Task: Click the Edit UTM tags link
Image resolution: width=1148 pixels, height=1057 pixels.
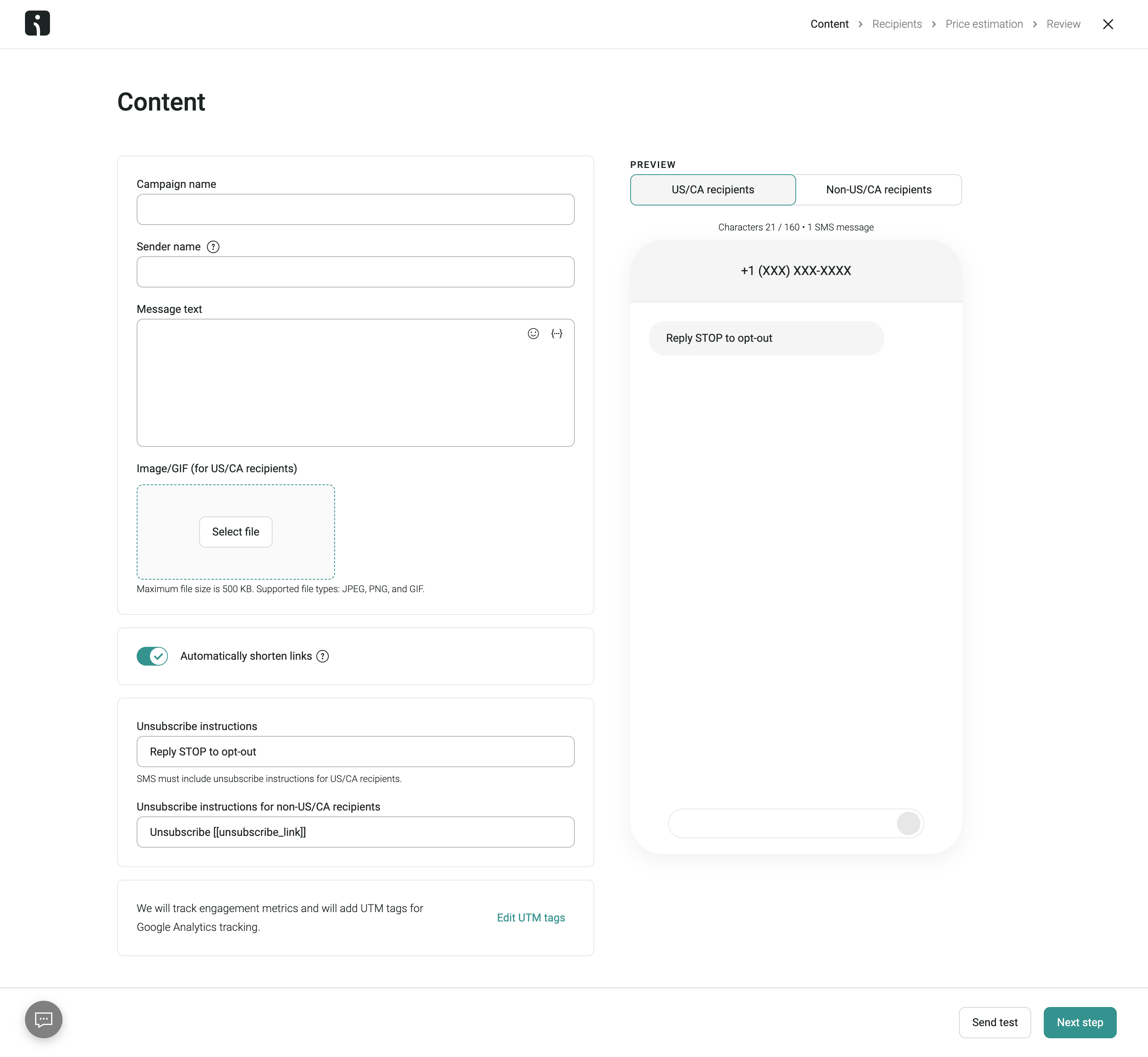Action: pos(531,918)
